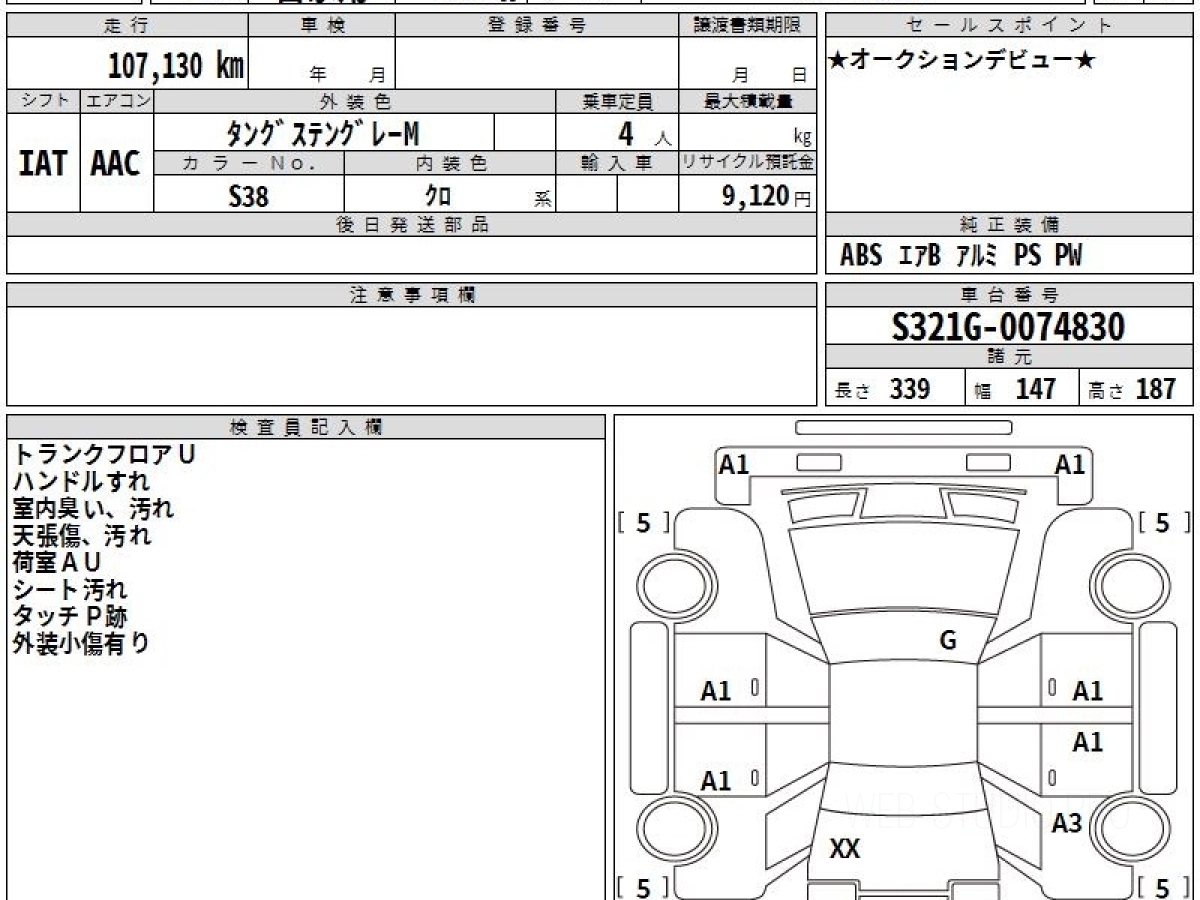
Task: Click the XX mark on the car diagram
Action: pos(845,849)
